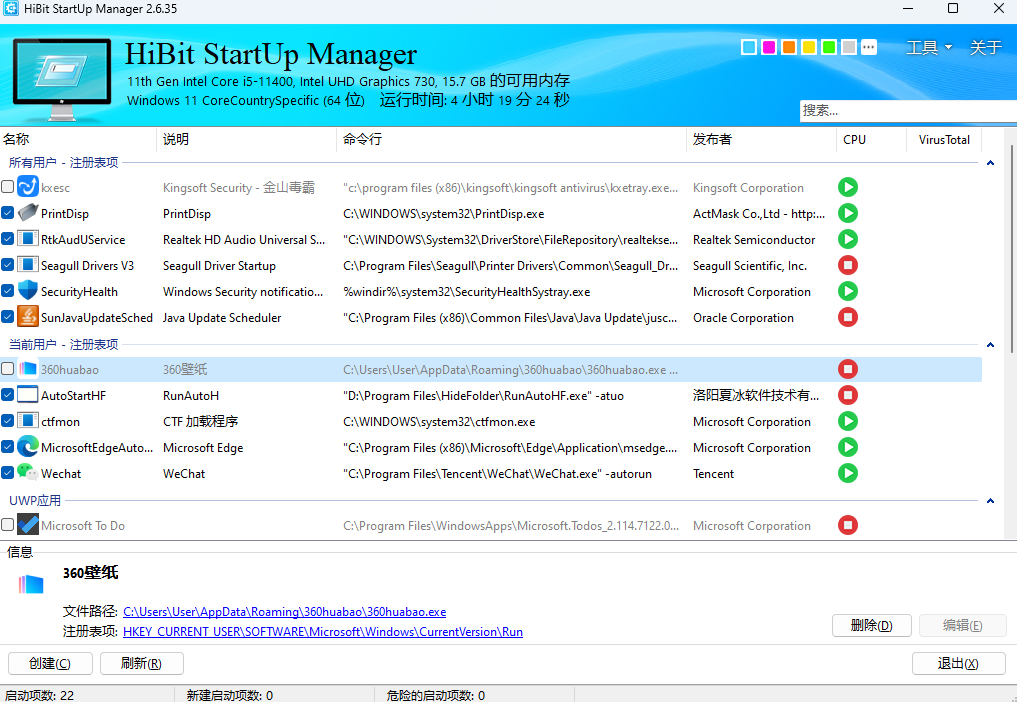Click green running indicator for MicrosoftEdgeAuto

coord(848,447)
